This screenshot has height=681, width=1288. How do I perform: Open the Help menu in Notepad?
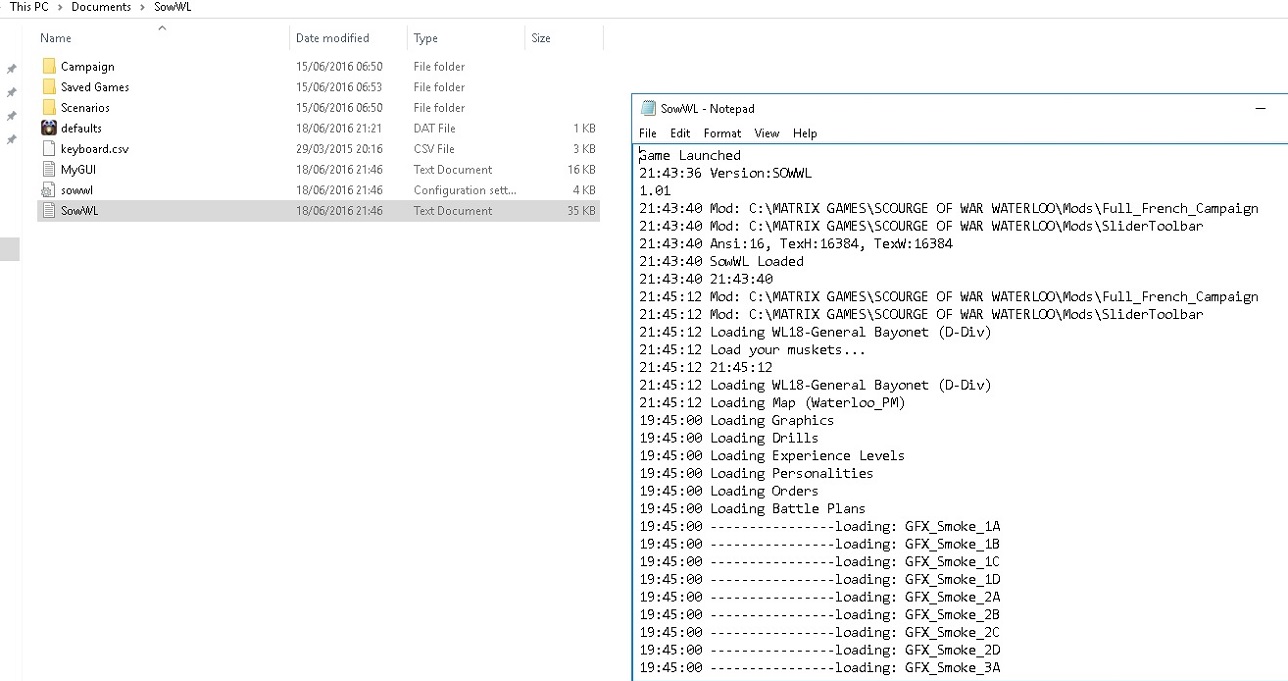click(805, 133)
